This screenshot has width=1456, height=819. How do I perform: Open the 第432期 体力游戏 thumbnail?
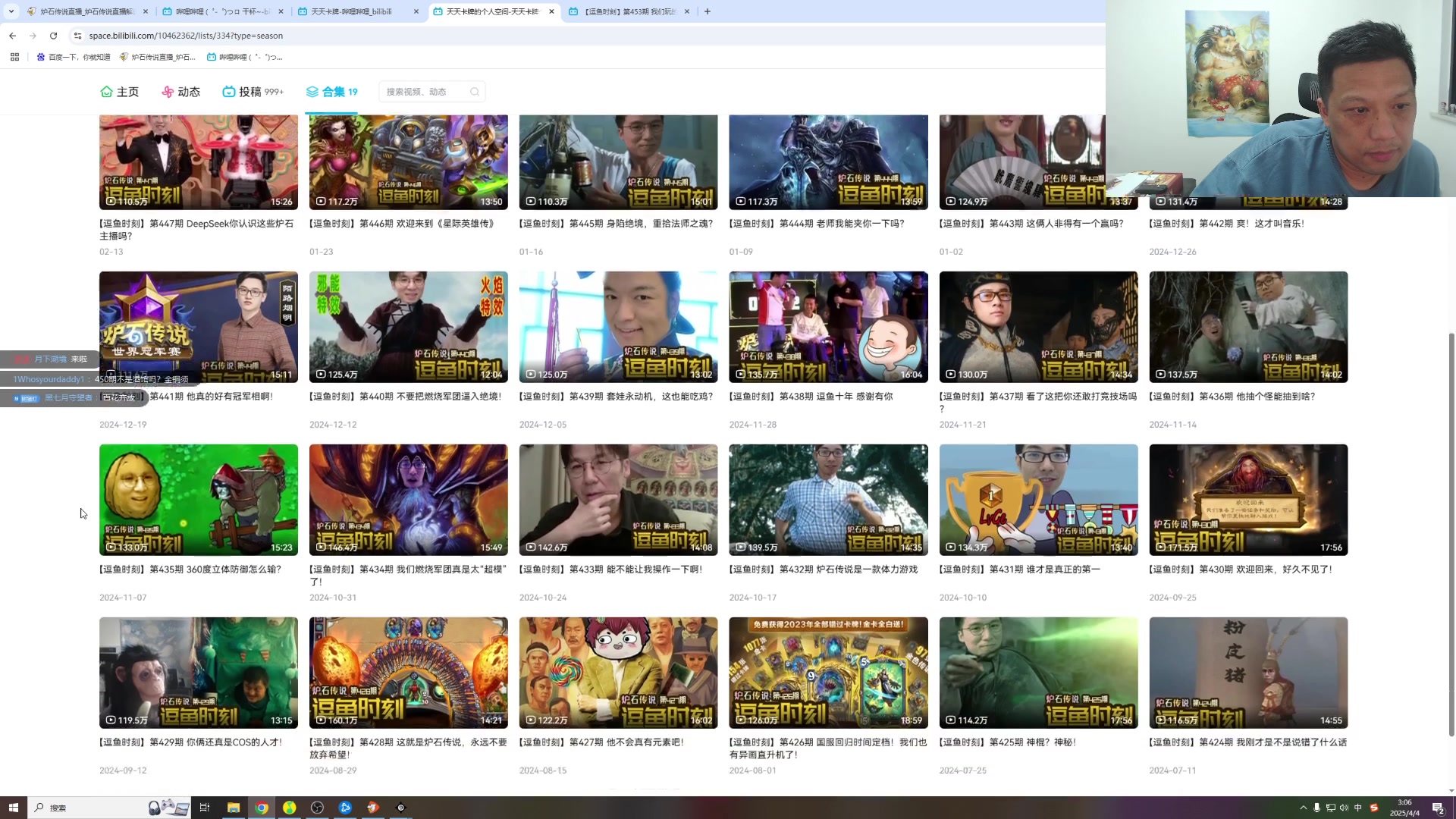coord(828,500)
